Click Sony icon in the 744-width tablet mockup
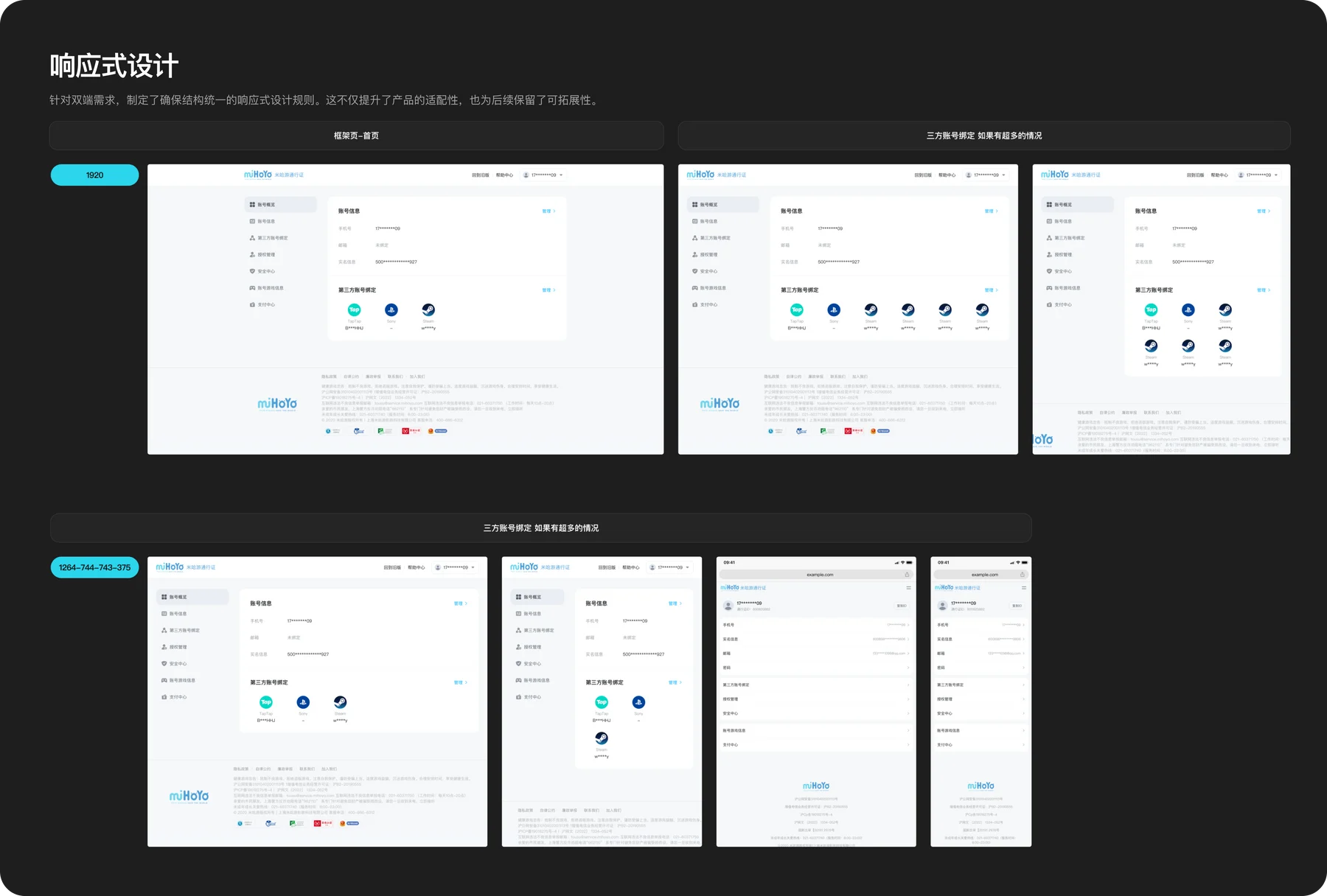This screenshot has width=1327, height=896. click(638, 702)
